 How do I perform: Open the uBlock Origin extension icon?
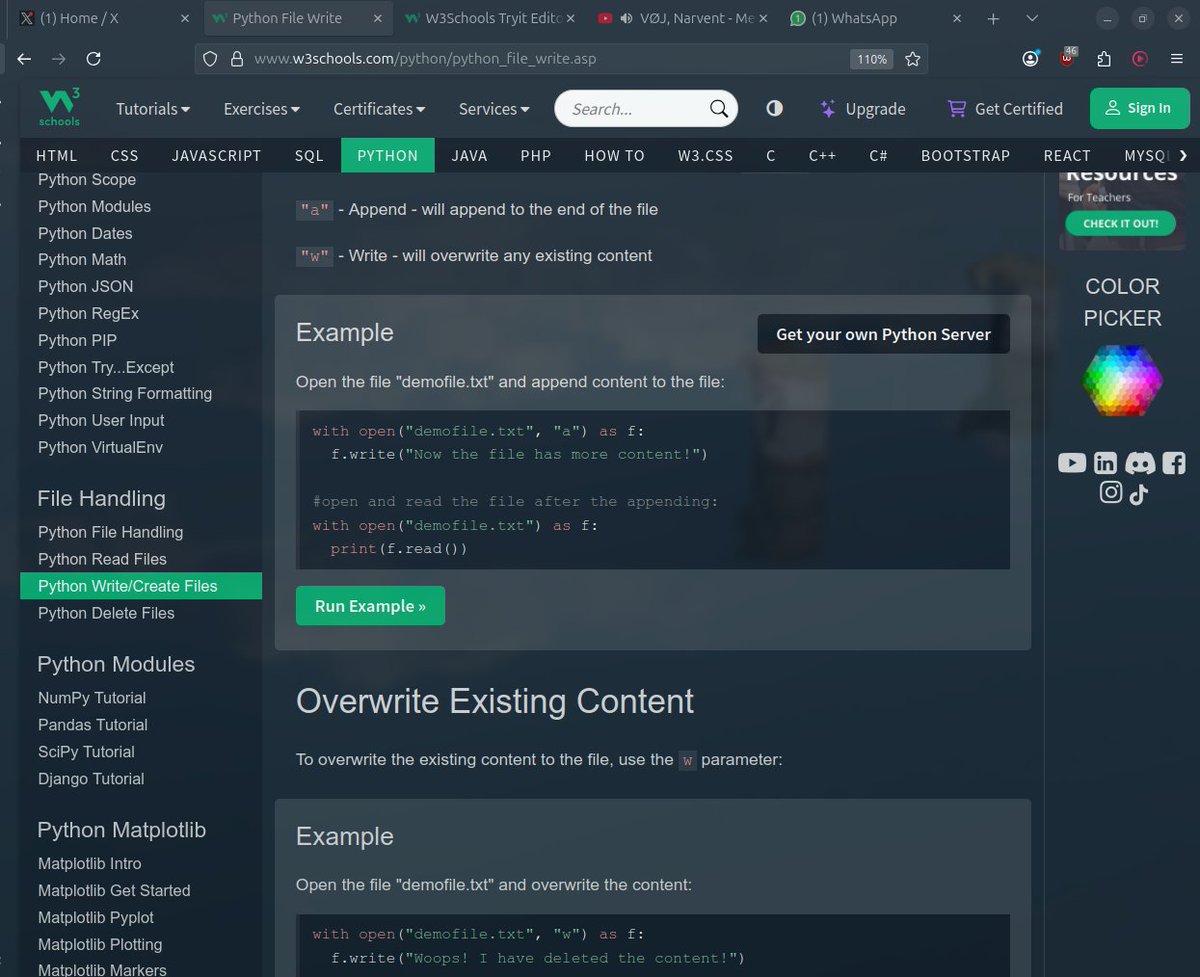pos(1067,58)
